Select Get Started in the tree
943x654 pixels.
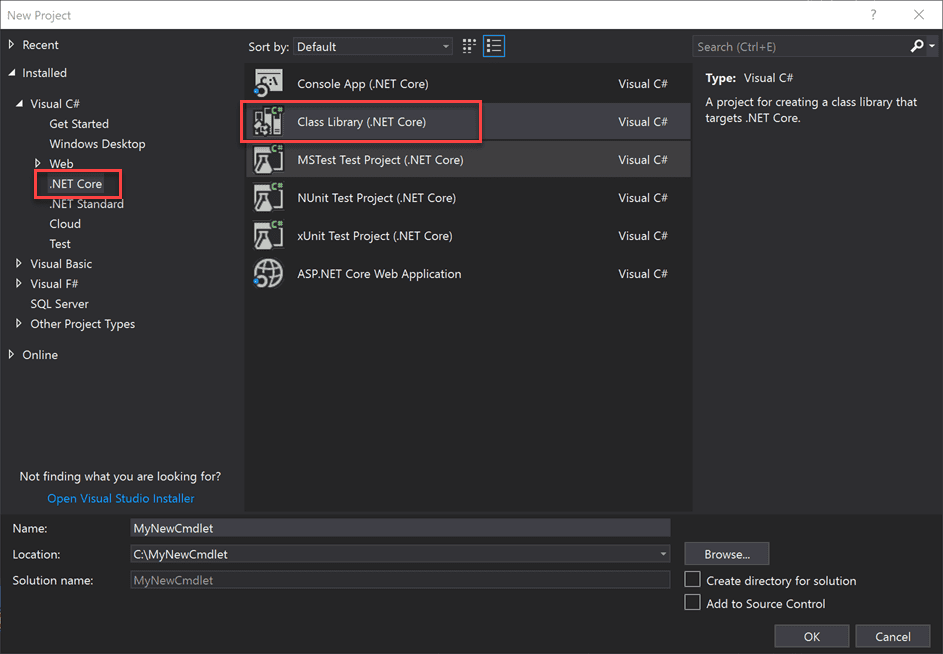click(x=79, y=123)
